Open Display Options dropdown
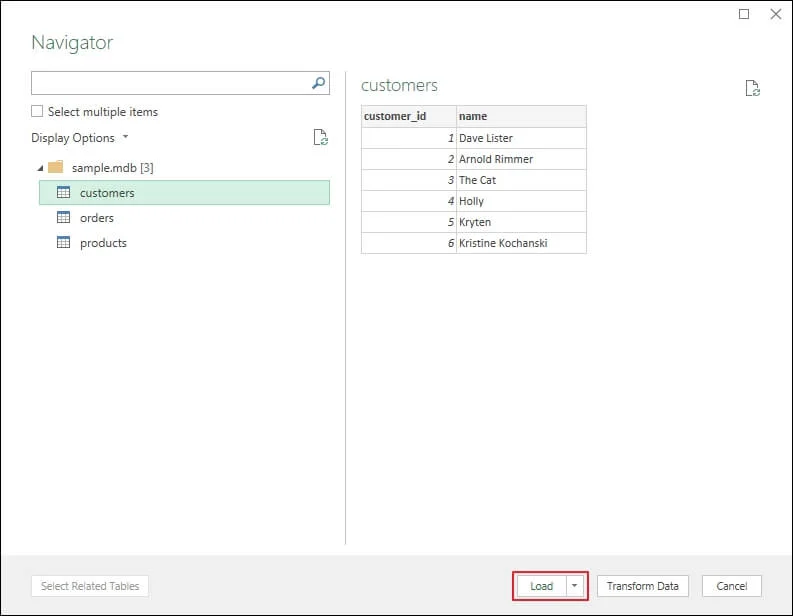This screenshot has height=616, width=793. point(79,138)
